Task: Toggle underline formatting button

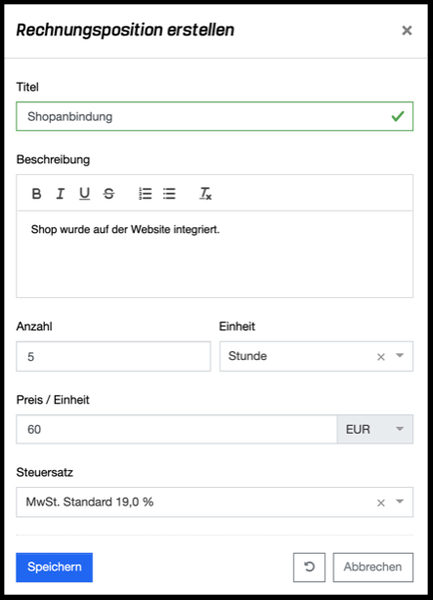Action: [x=84, y=194]
